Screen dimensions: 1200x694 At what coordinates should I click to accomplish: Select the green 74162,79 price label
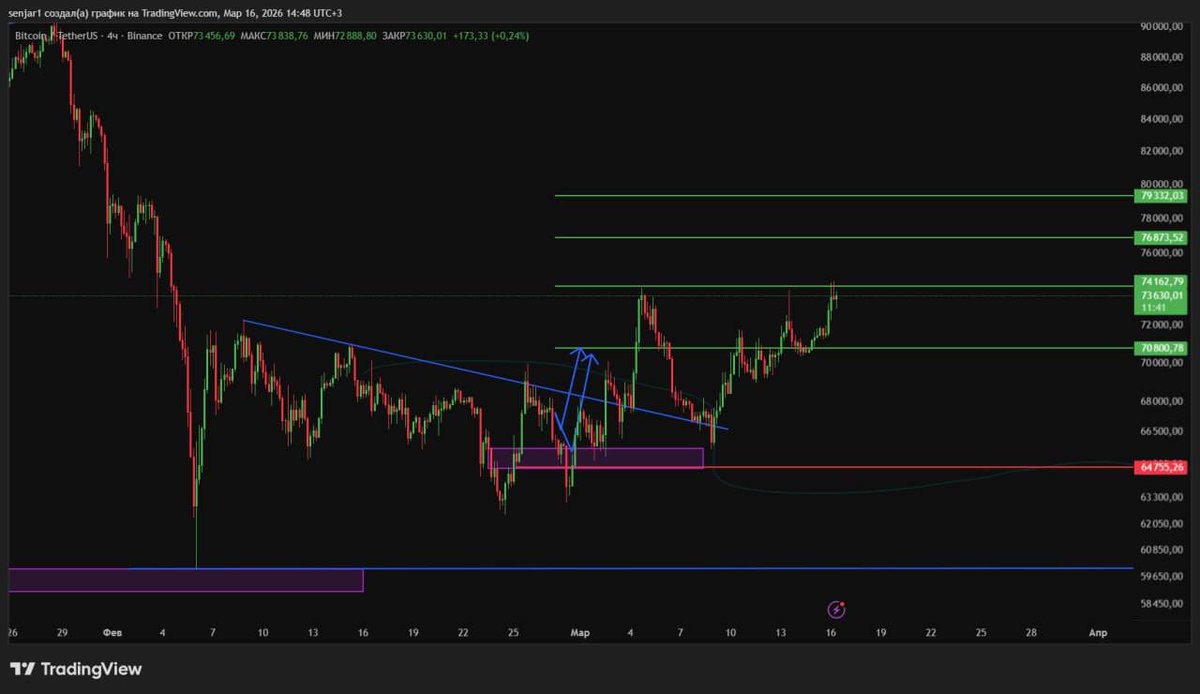[x=1162, y=282]
